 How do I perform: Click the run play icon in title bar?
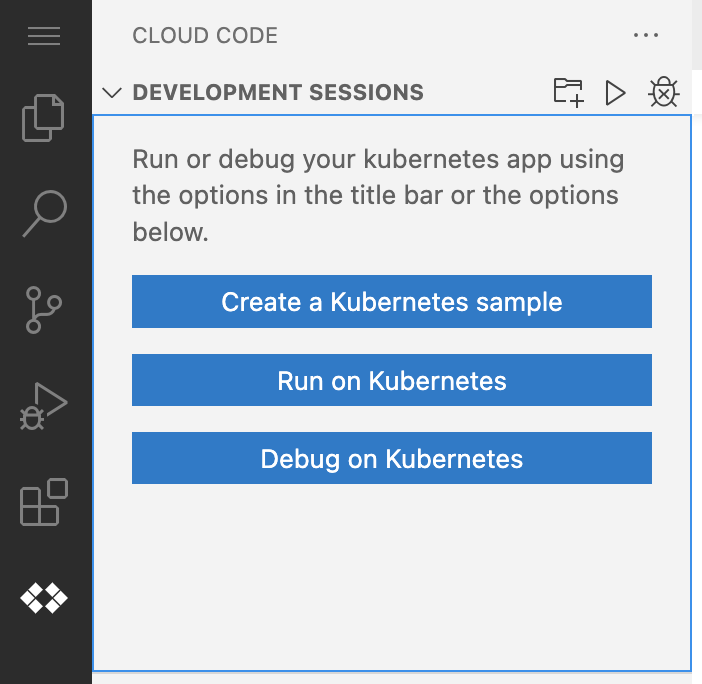click(x=615, y=93)
